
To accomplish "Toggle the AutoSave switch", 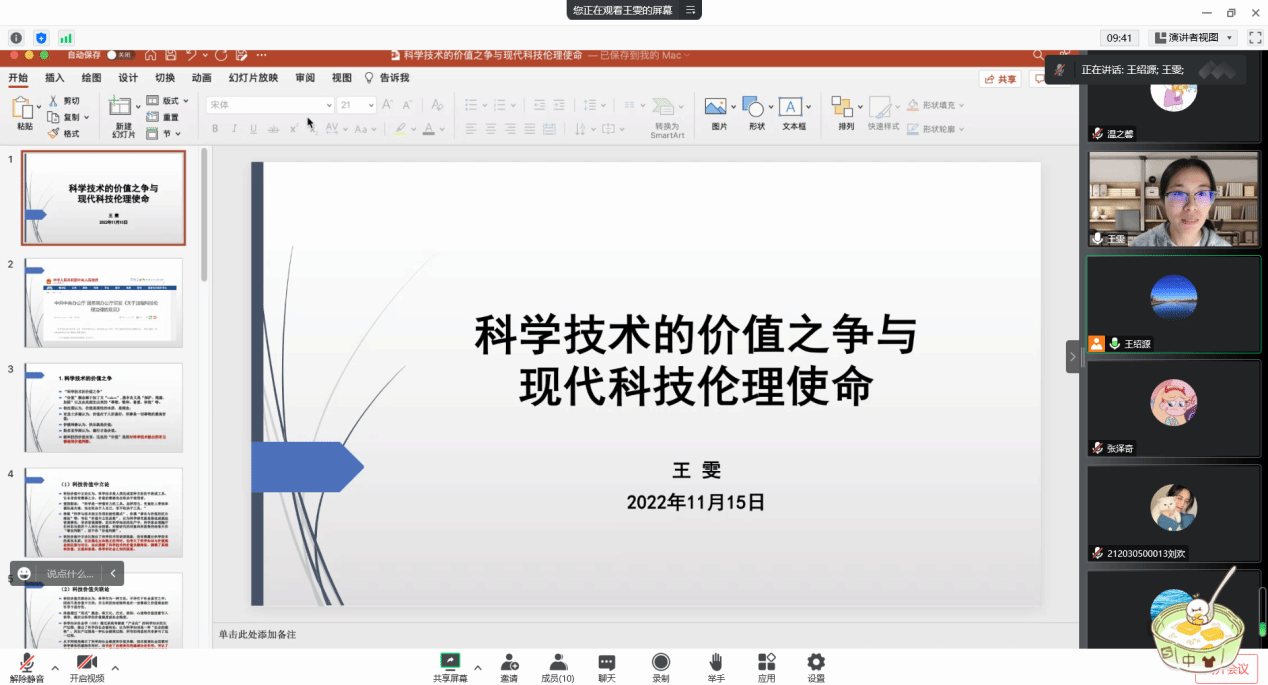I will [x=119, y=55].
